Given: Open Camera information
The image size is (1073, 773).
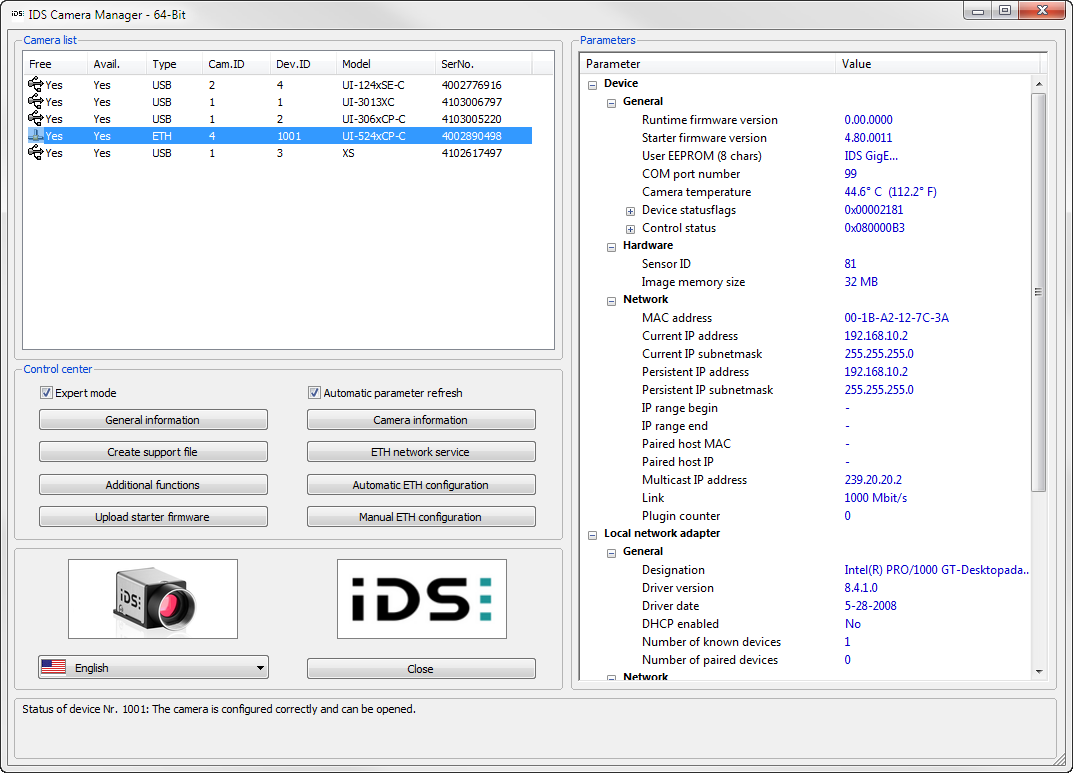Looking at the screenshot, I should pos(421,420).
